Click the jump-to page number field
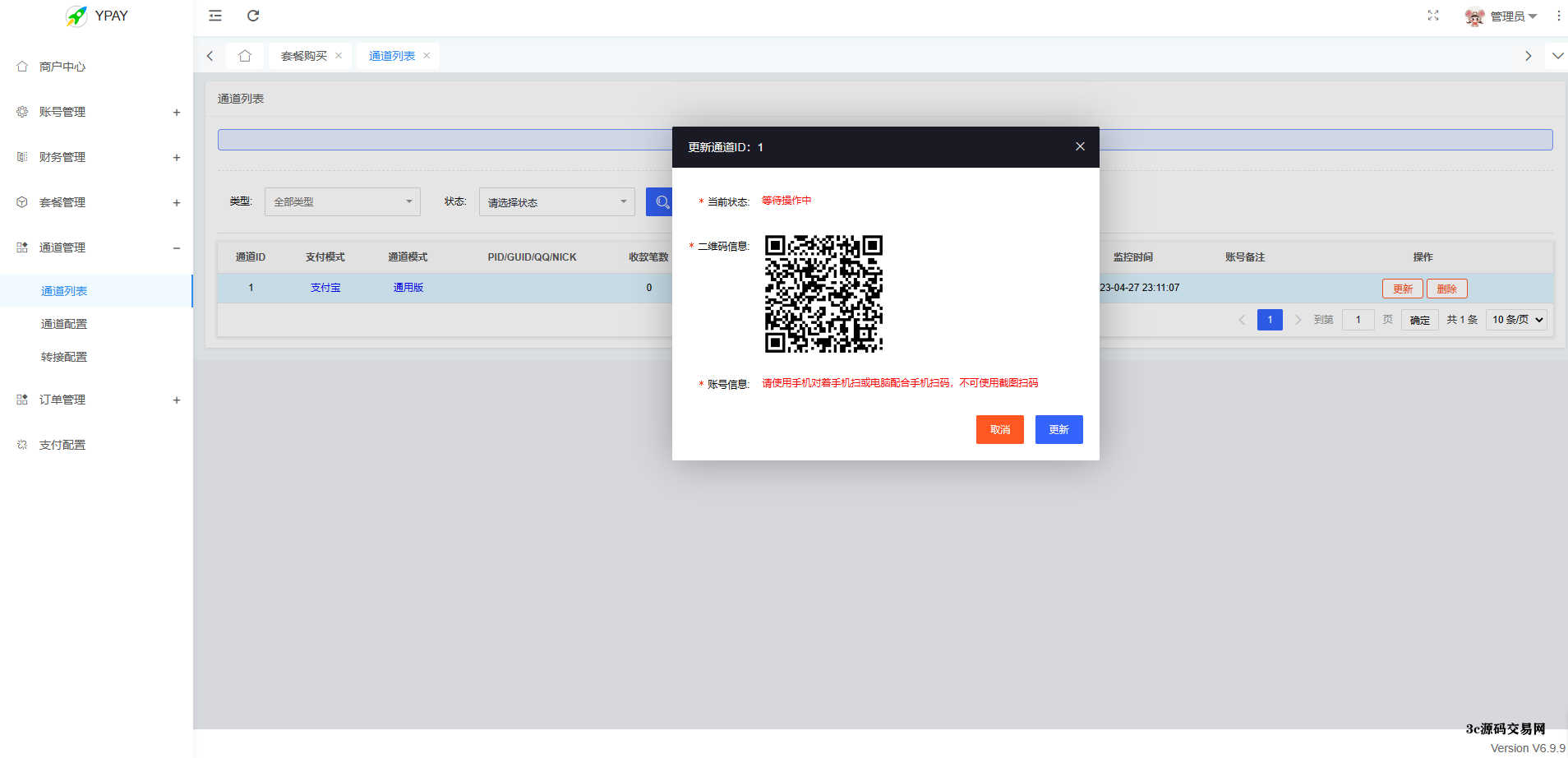 [1358, 320]
